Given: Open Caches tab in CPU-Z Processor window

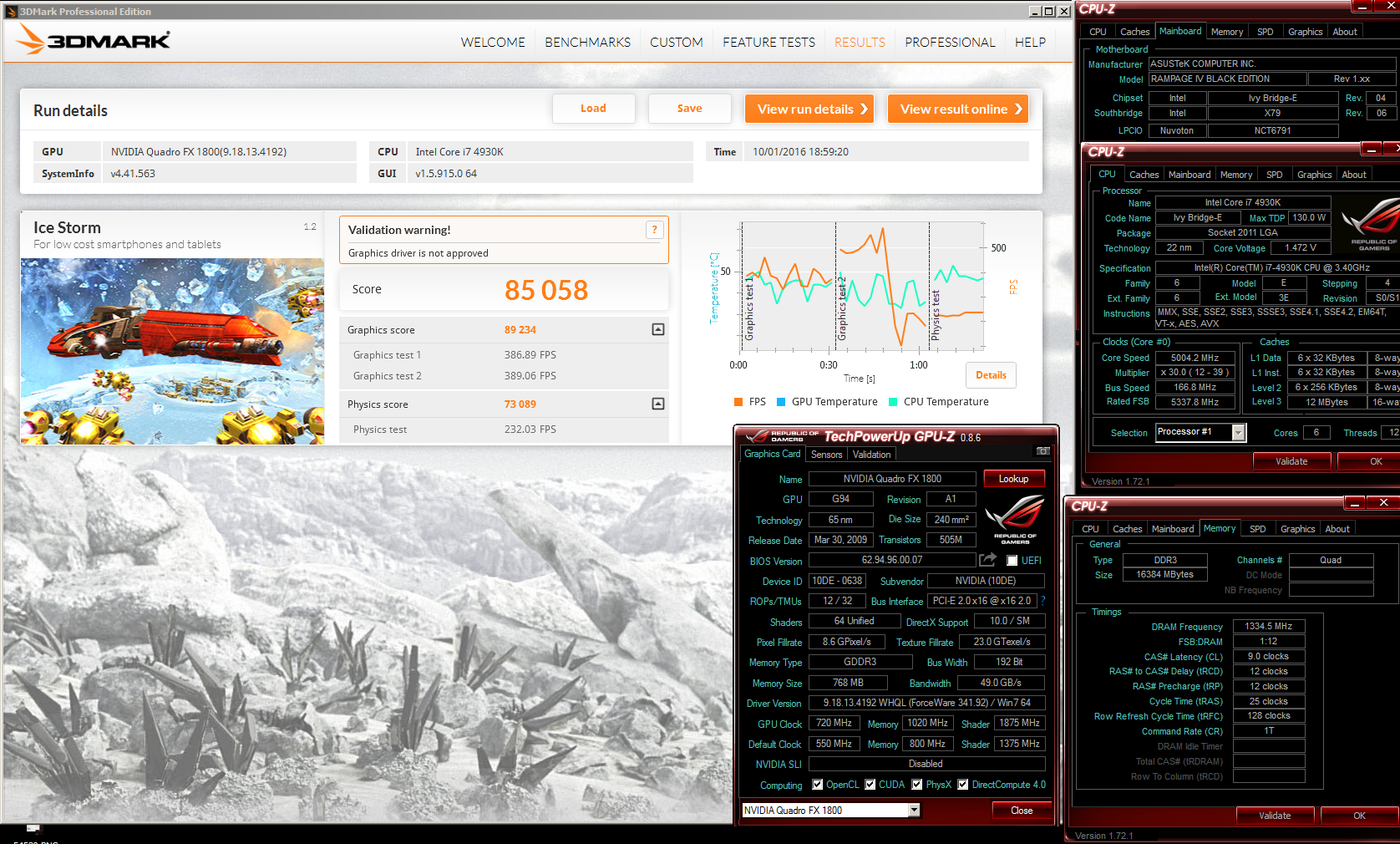Looking at the screenshot, I should pyautogui.click(x=1144, y=175).
